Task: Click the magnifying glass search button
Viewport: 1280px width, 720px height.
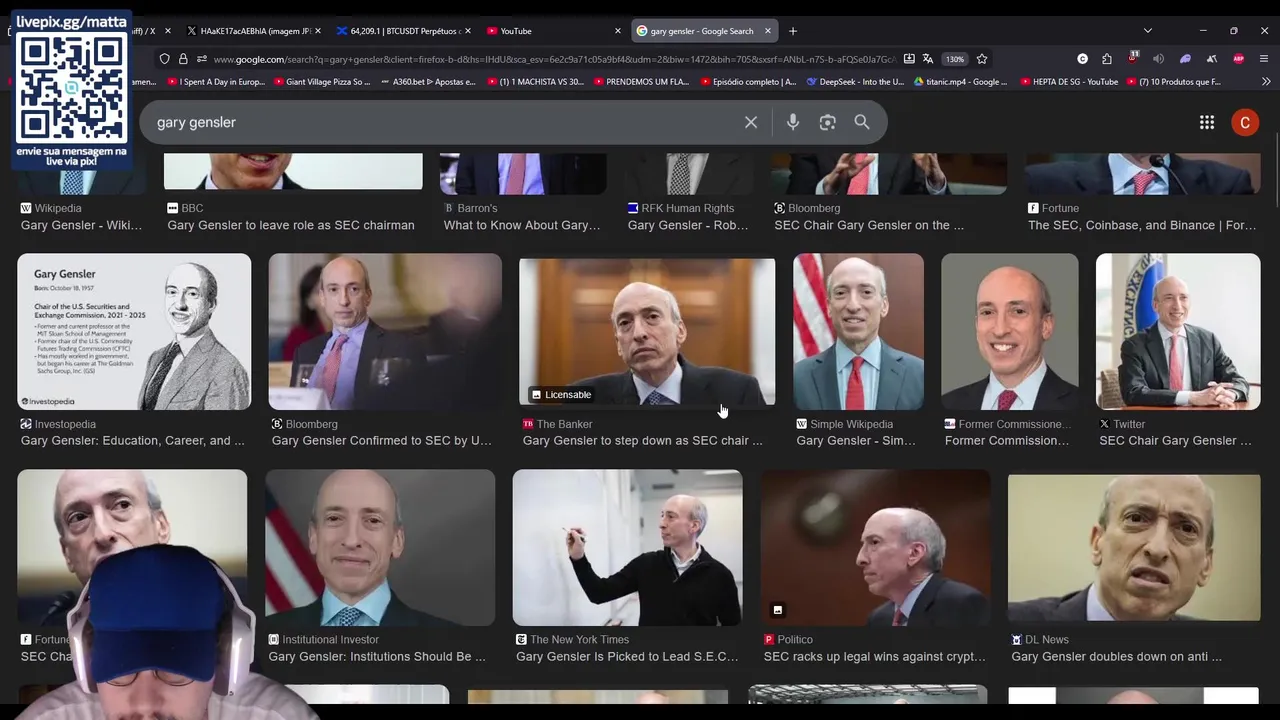Action: pyautogui.click(x=862, y=122)
